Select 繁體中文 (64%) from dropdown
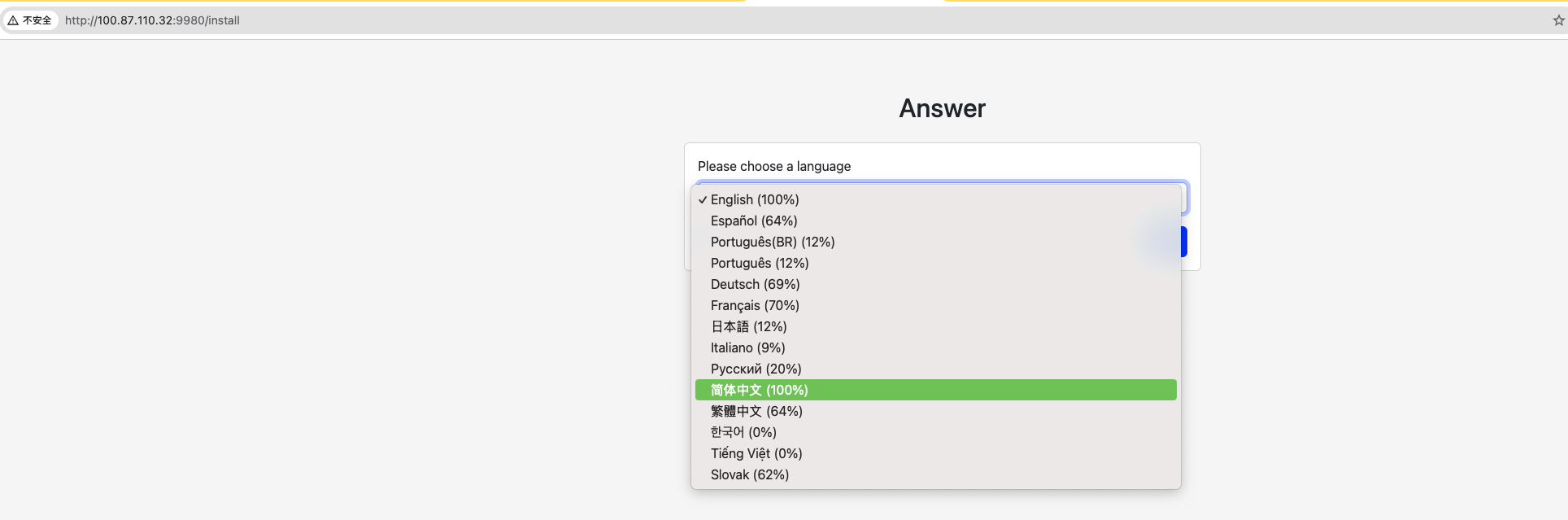This screenshot has width=1568, height=520. [x=756, y=411]
